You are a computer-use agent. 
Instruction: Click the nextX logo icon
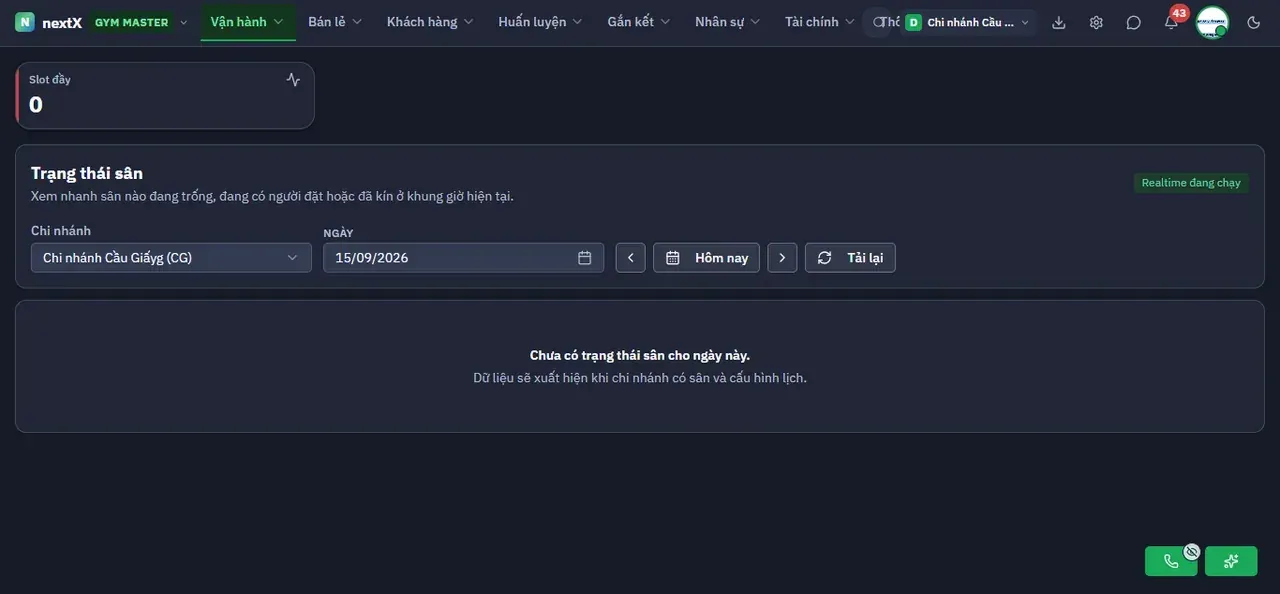tap(25, 22)
